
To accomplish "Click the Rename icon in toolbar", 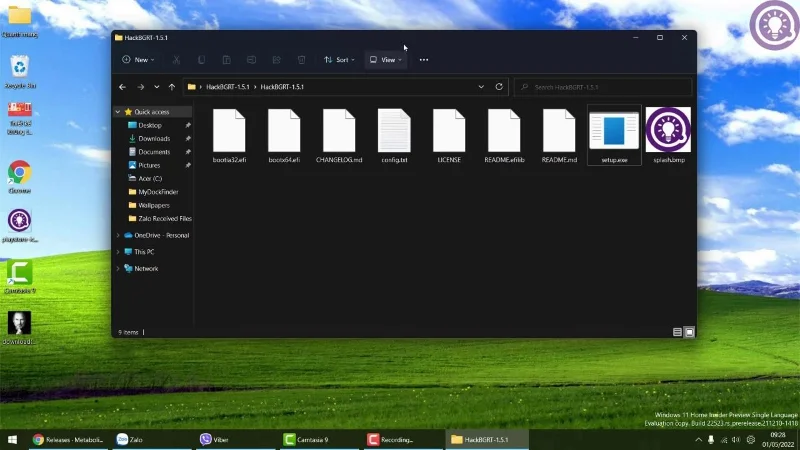I will [x=252, y=60].
